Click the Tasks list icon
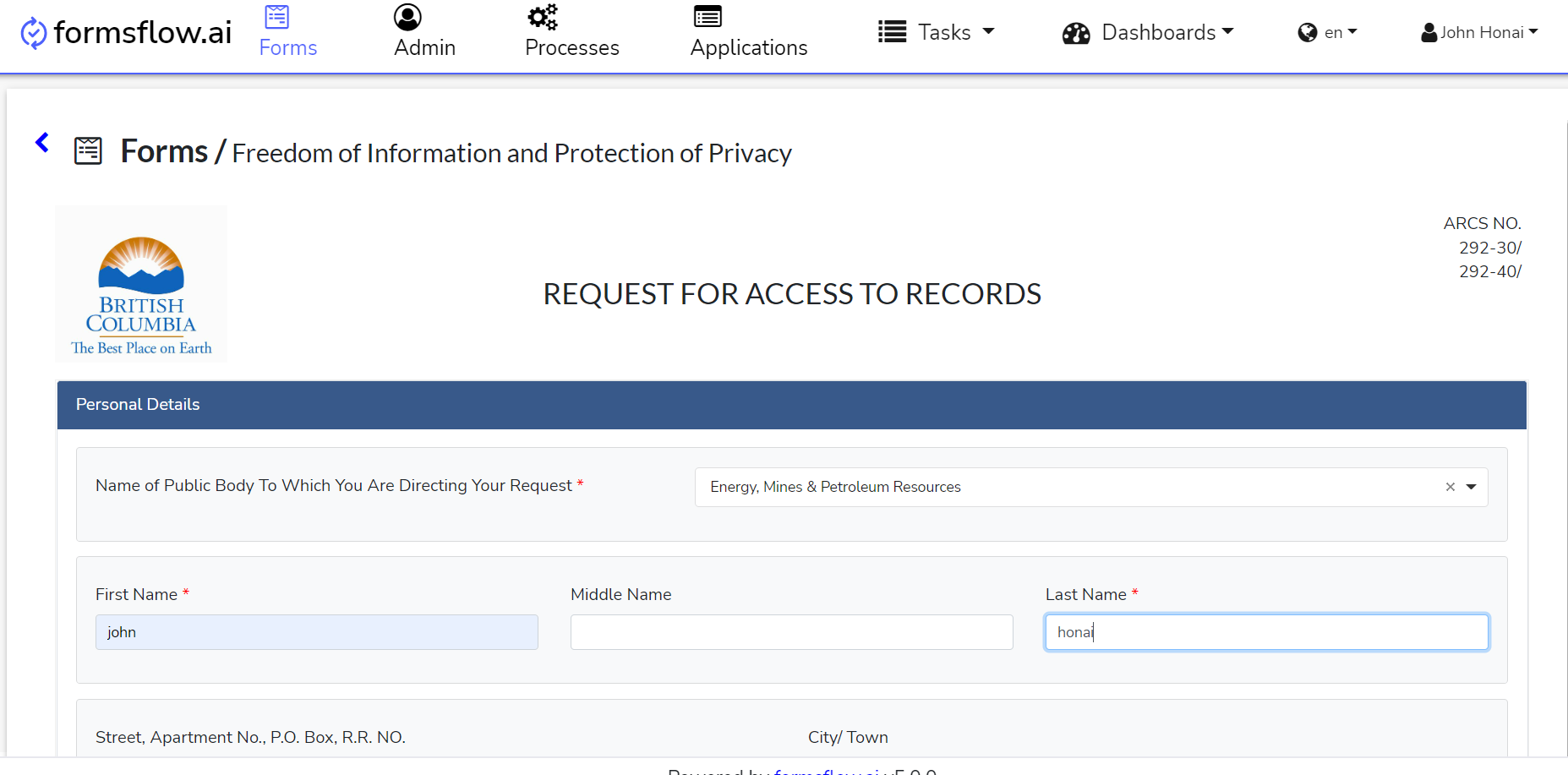This screenshot has width=1568, height=775. [x=892, y=32]
